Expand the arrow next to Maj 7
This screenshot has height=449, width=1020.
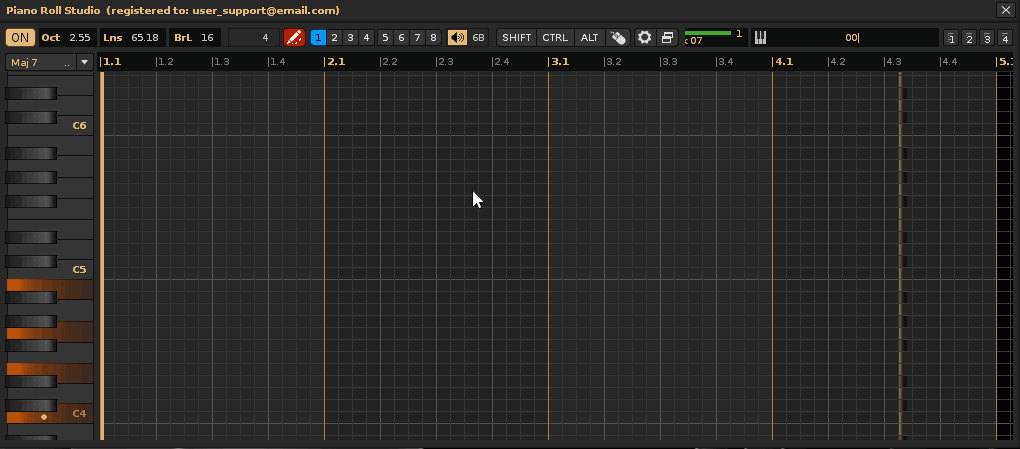(84, 62)
